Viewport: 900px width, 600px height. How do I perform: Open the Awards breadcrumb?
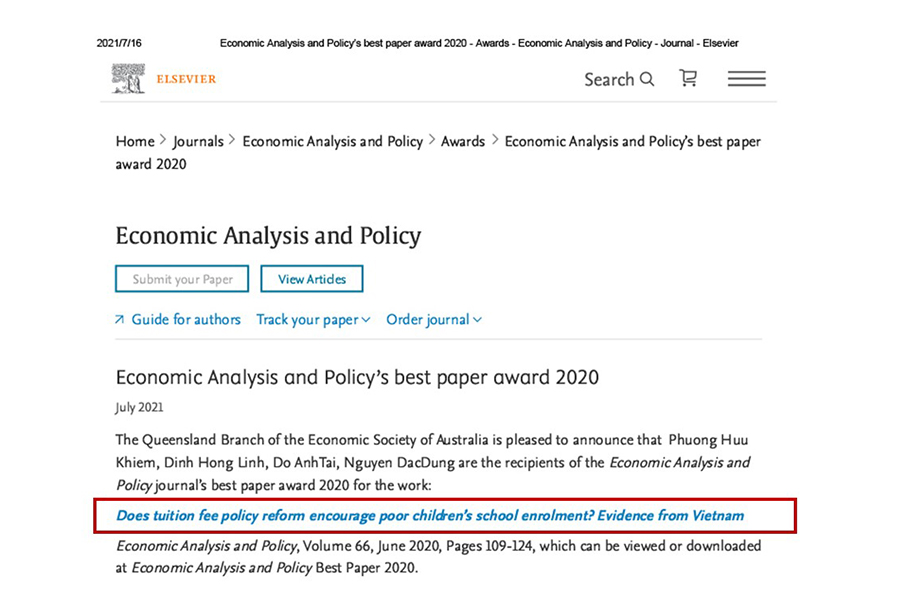463,141
